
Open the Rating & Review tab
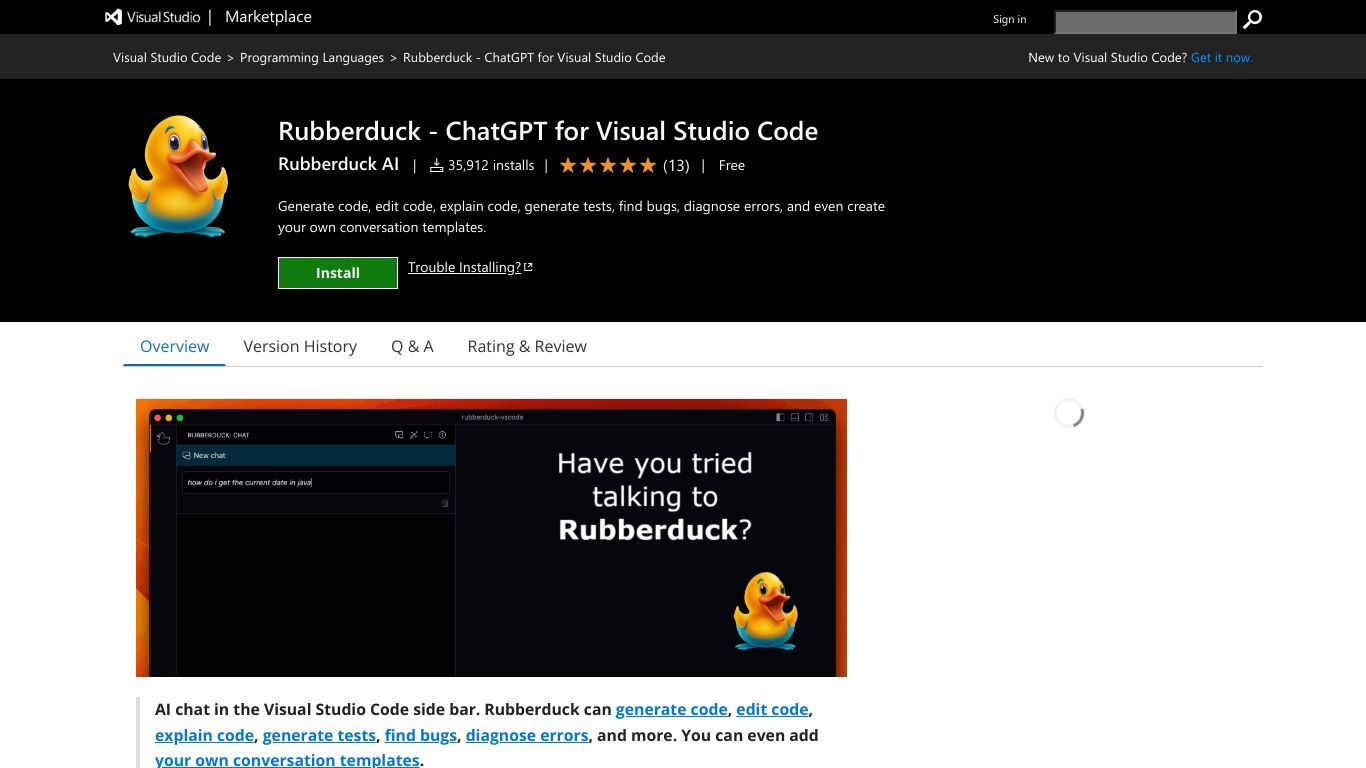(x=527, y=346)
